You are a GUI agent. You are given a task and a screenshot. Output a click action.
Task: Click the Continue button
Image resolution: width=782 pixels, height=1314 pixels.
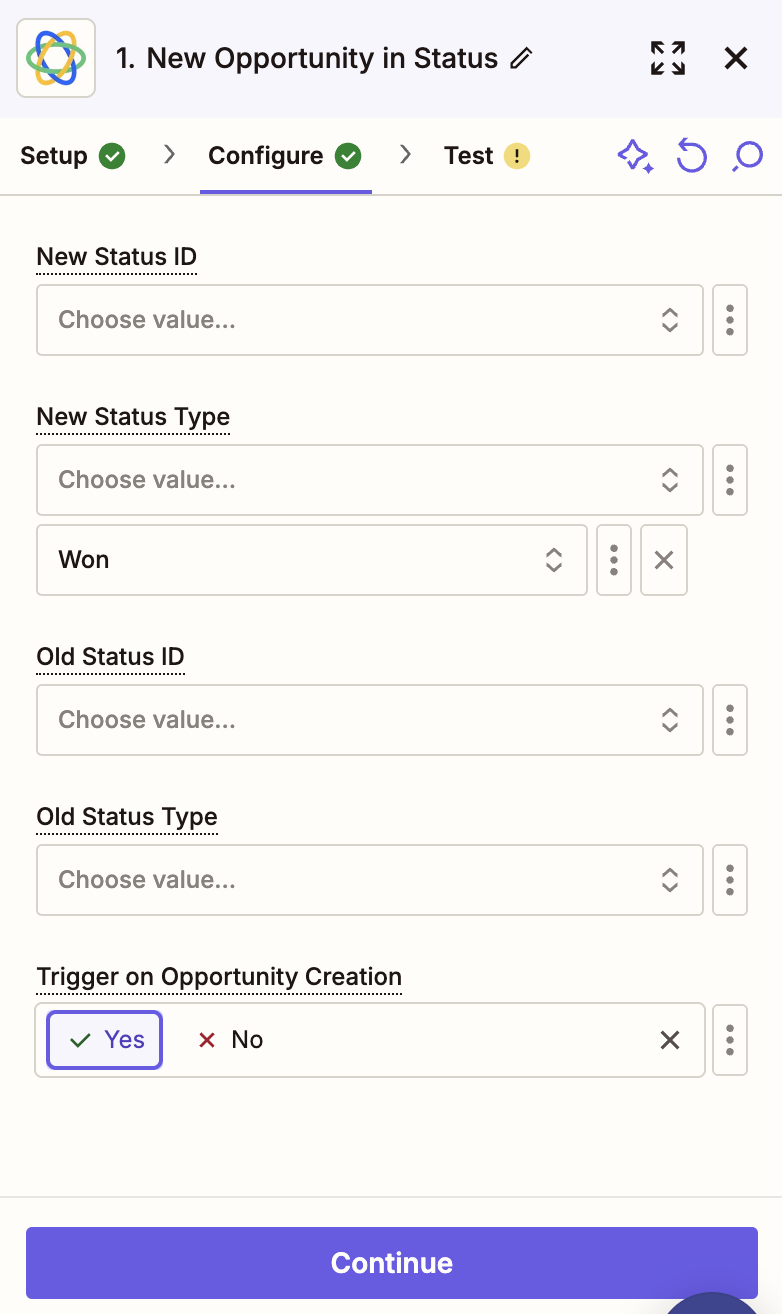coord(392,1263)
